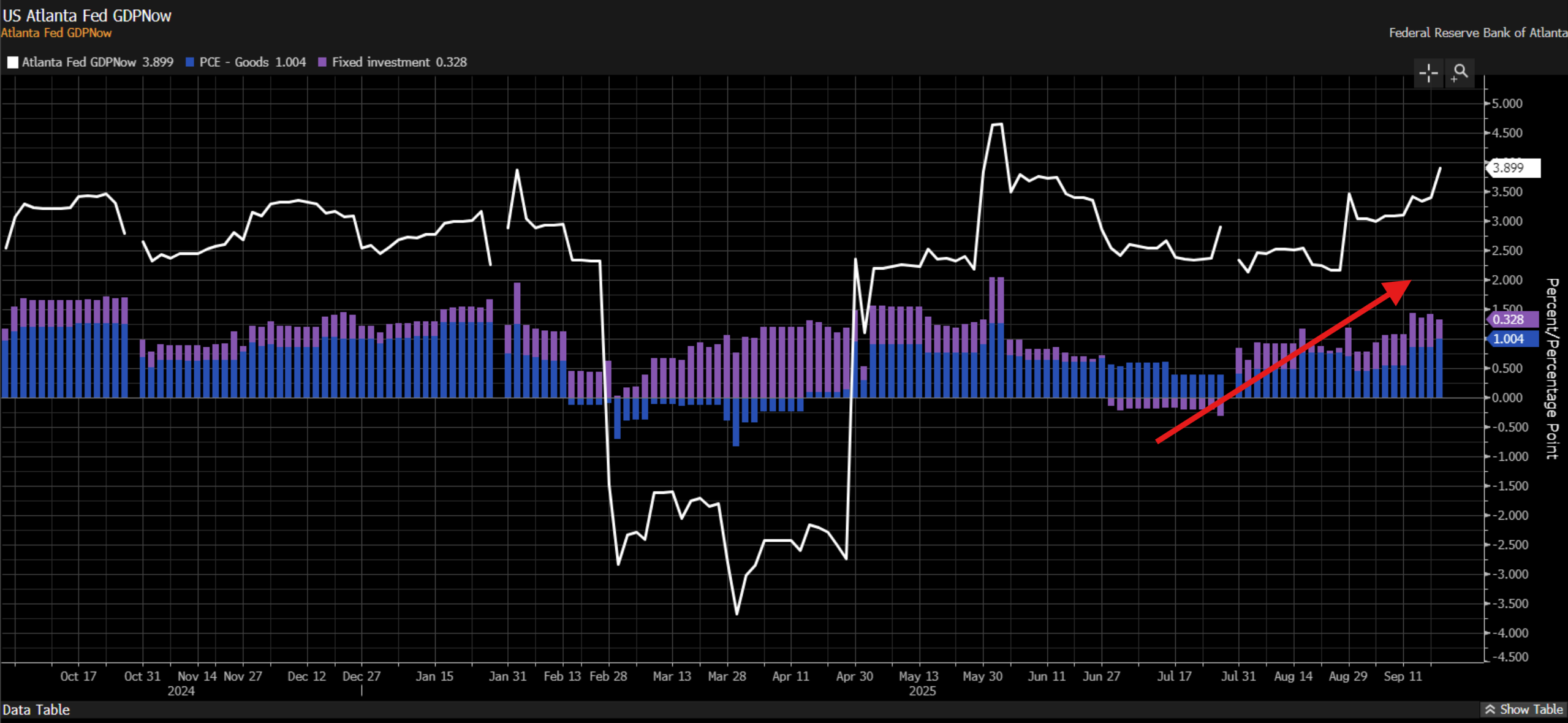
Task: Toggle the PCE - Goods 1.004 legend label
Action: pyautogui.click(x=252, y=62)
